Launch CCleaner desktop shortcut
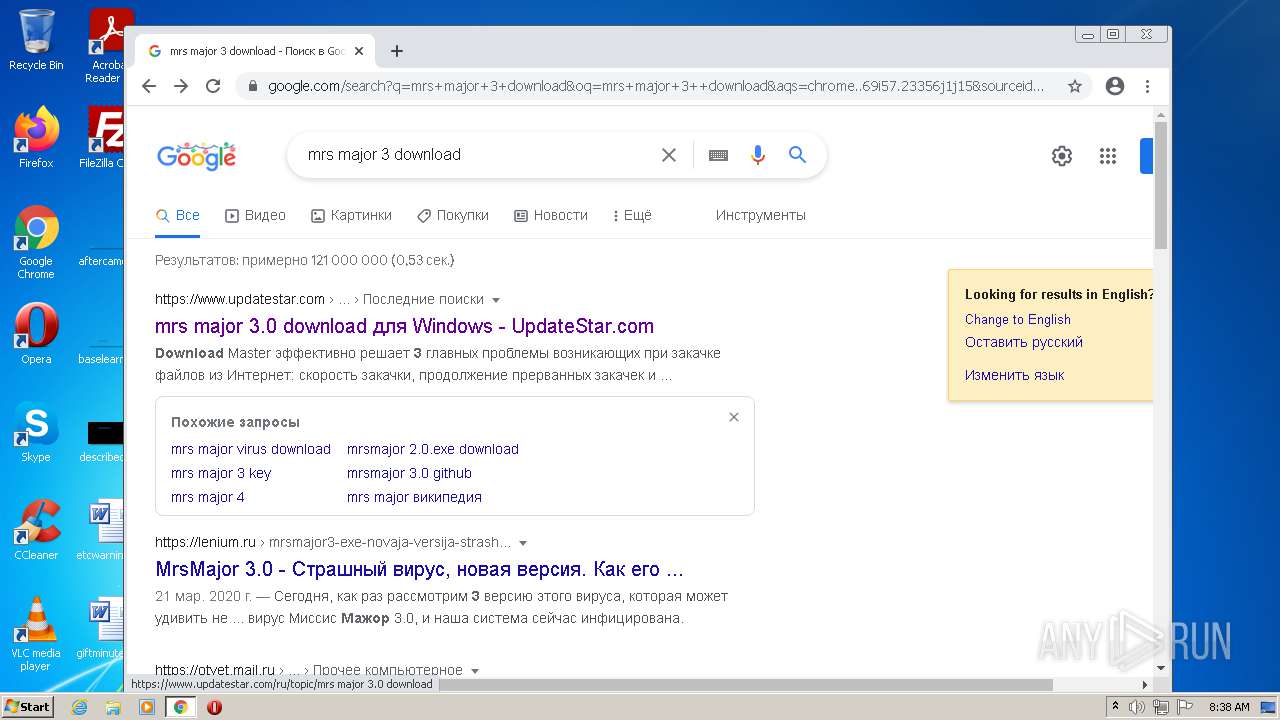 pyautogui.click(x=36, y=530)
